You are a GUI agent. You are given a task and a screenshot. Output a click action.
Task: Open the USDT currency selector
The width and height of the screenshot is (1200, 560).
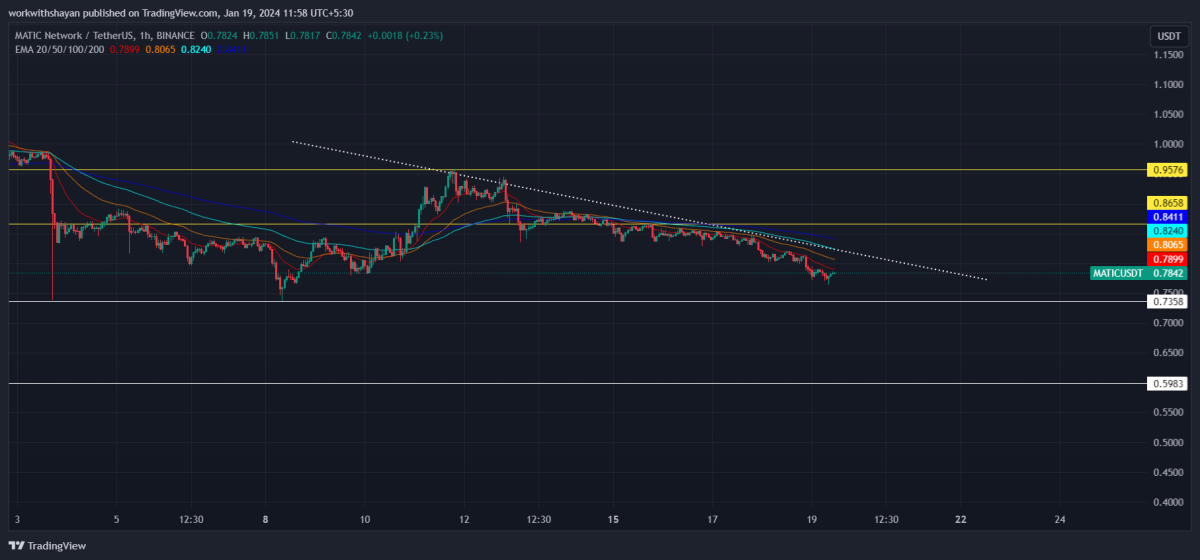(x=1167, y=37)
